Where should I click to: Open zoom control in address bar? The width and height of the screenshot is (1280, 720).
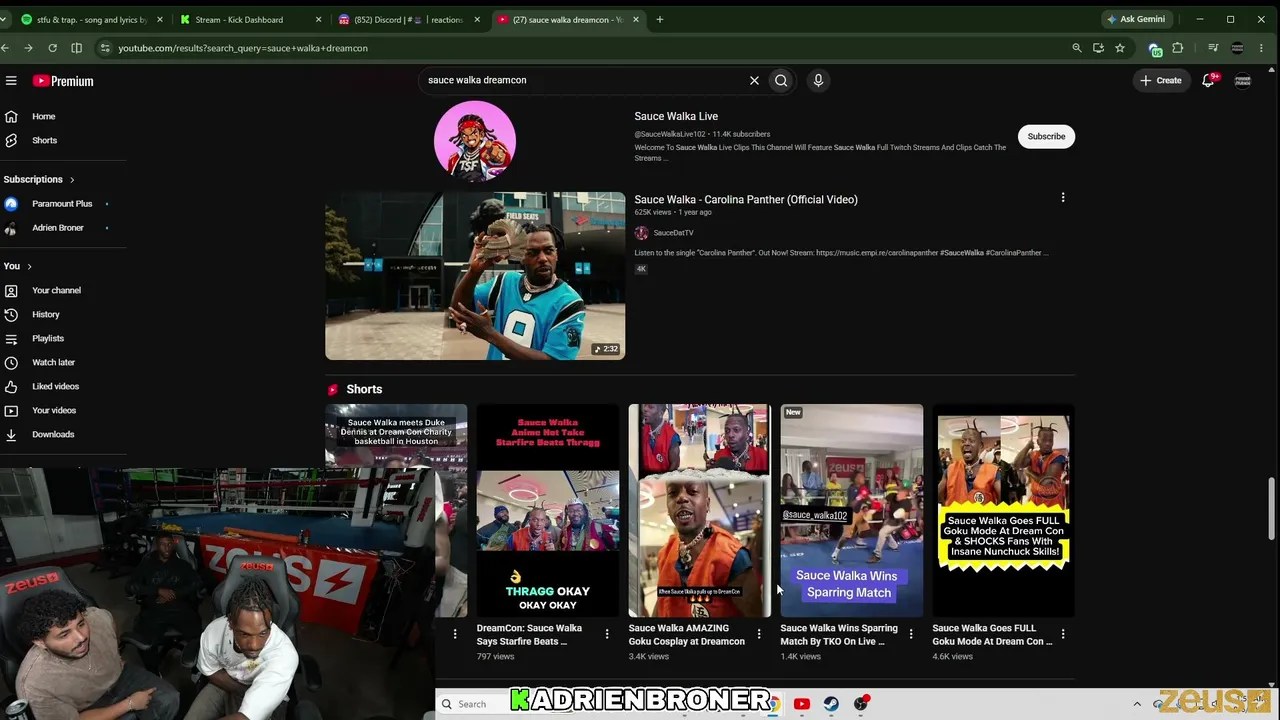coord(1077,48)
